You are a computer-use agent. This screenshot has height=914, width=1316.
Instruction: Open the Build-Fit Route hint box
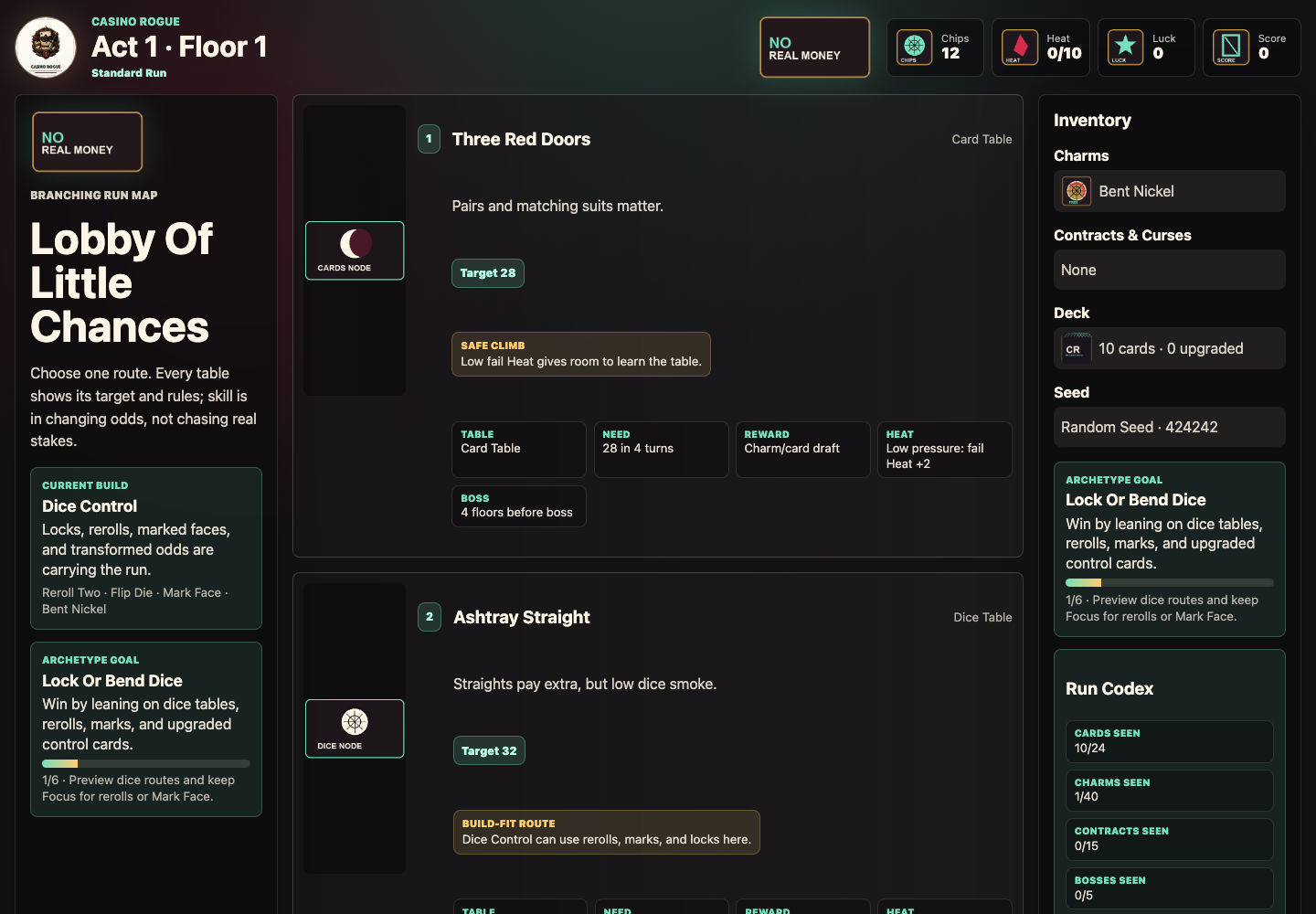607,832
